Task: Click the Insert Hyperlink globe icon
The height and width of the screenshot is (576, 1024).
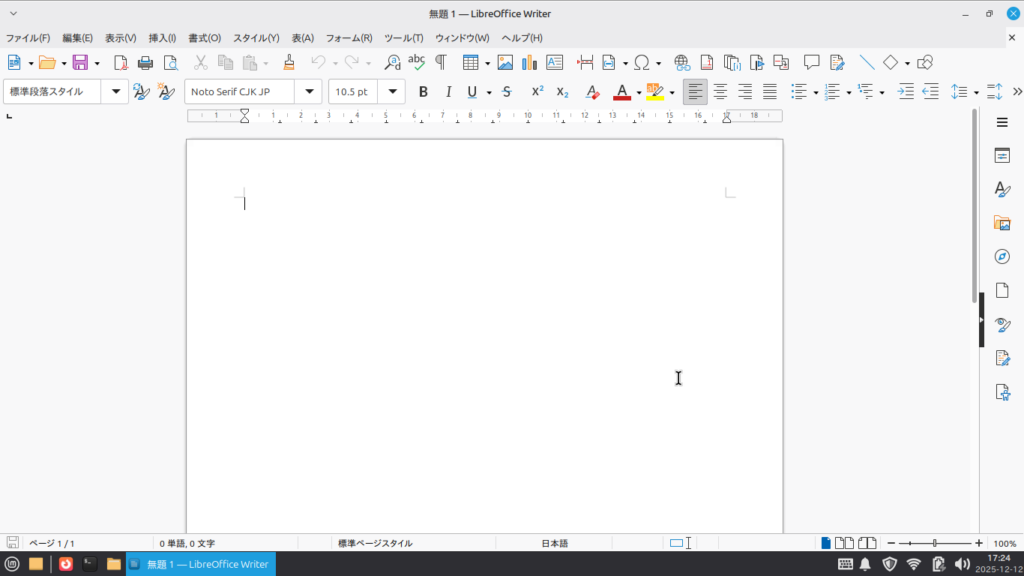Action: [x=682, y=63]
